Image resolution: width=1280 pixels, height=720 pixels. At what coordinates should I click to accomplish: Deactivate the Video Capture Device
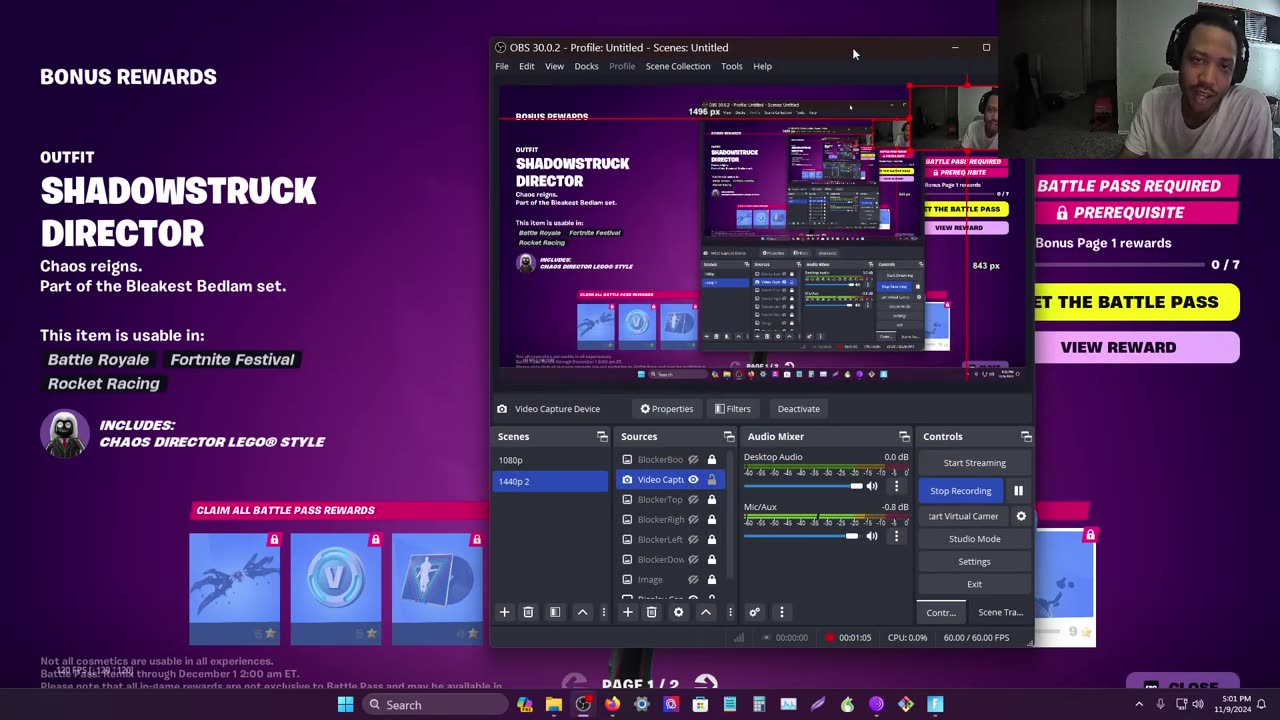(x=799, y=409)
